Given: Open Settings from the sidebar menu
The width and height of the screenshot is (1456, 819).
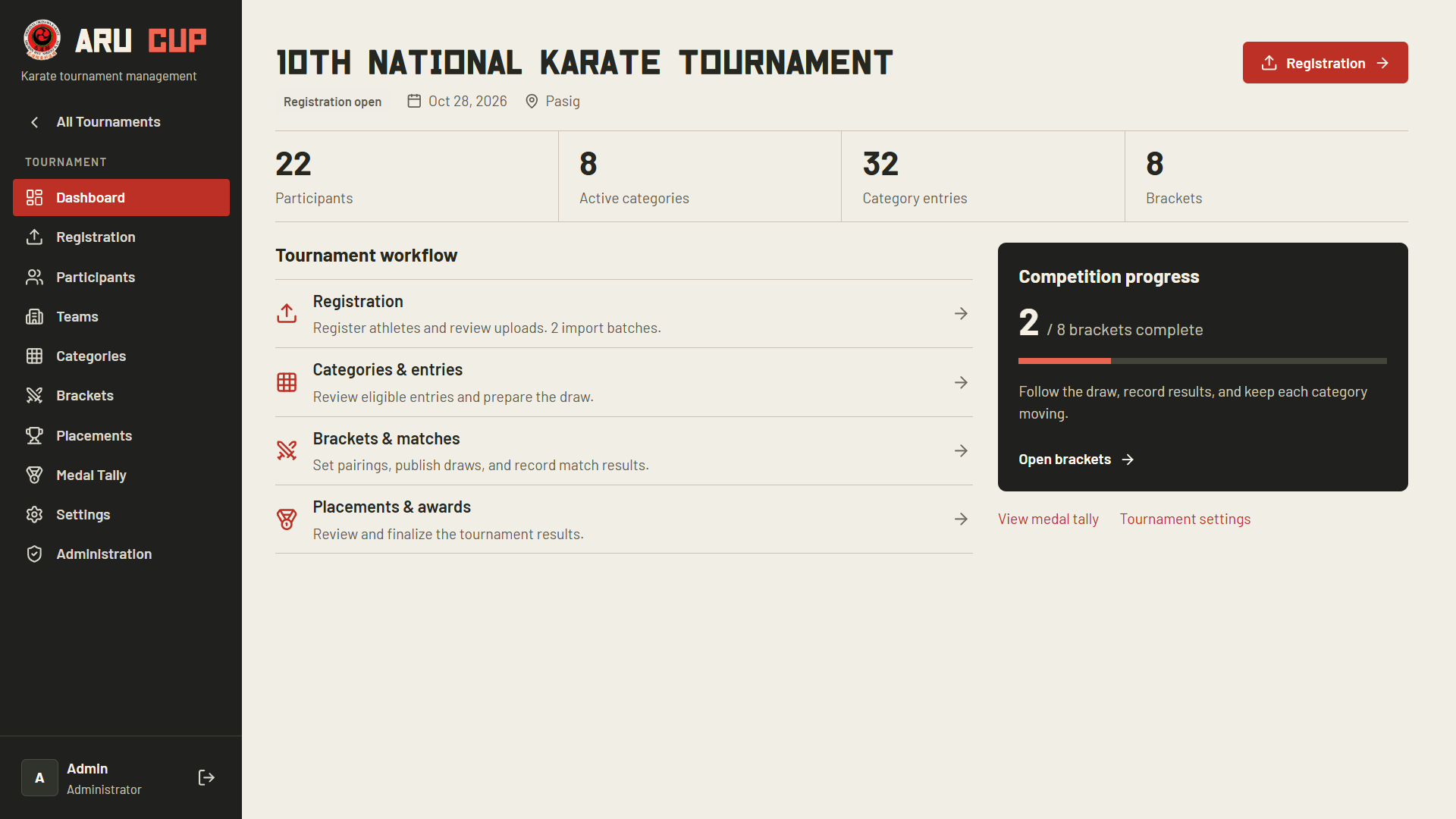Looking at the screenshot, I should 121,515.
